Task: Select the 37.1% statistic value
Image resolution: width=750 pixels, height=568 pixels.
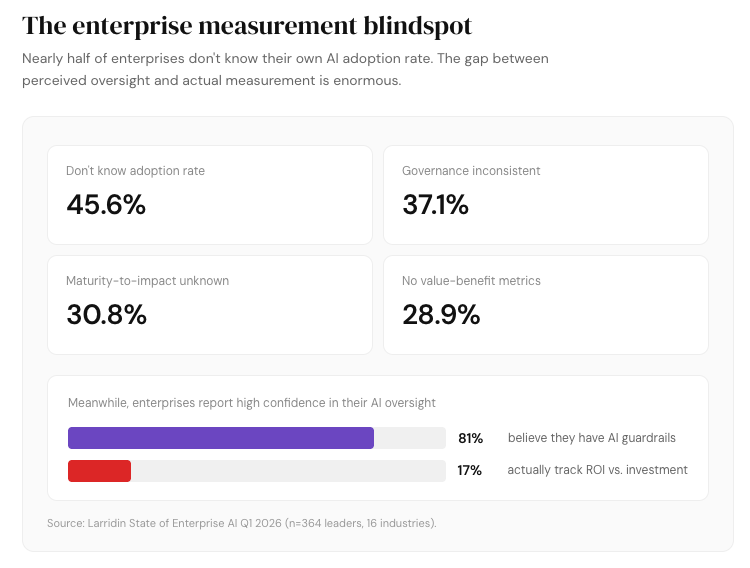Action: (435, 204)
